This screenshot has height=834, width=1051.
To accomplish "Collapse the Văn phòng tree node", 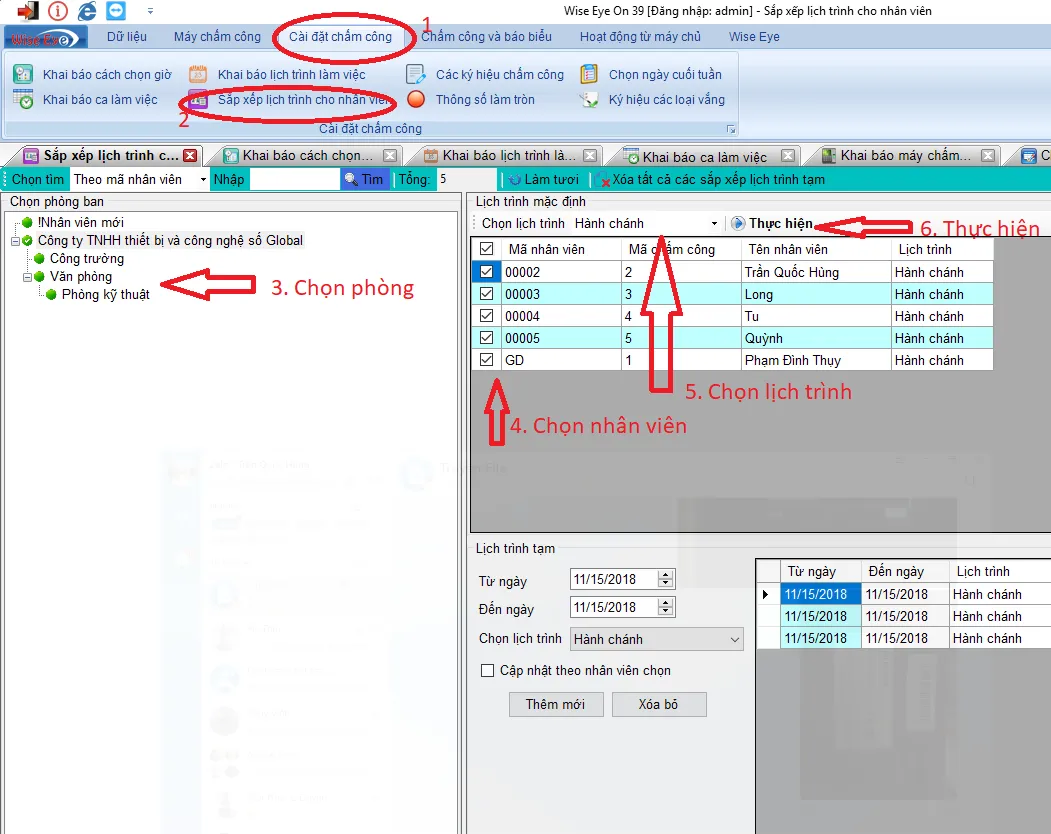I will pos(28,277).
